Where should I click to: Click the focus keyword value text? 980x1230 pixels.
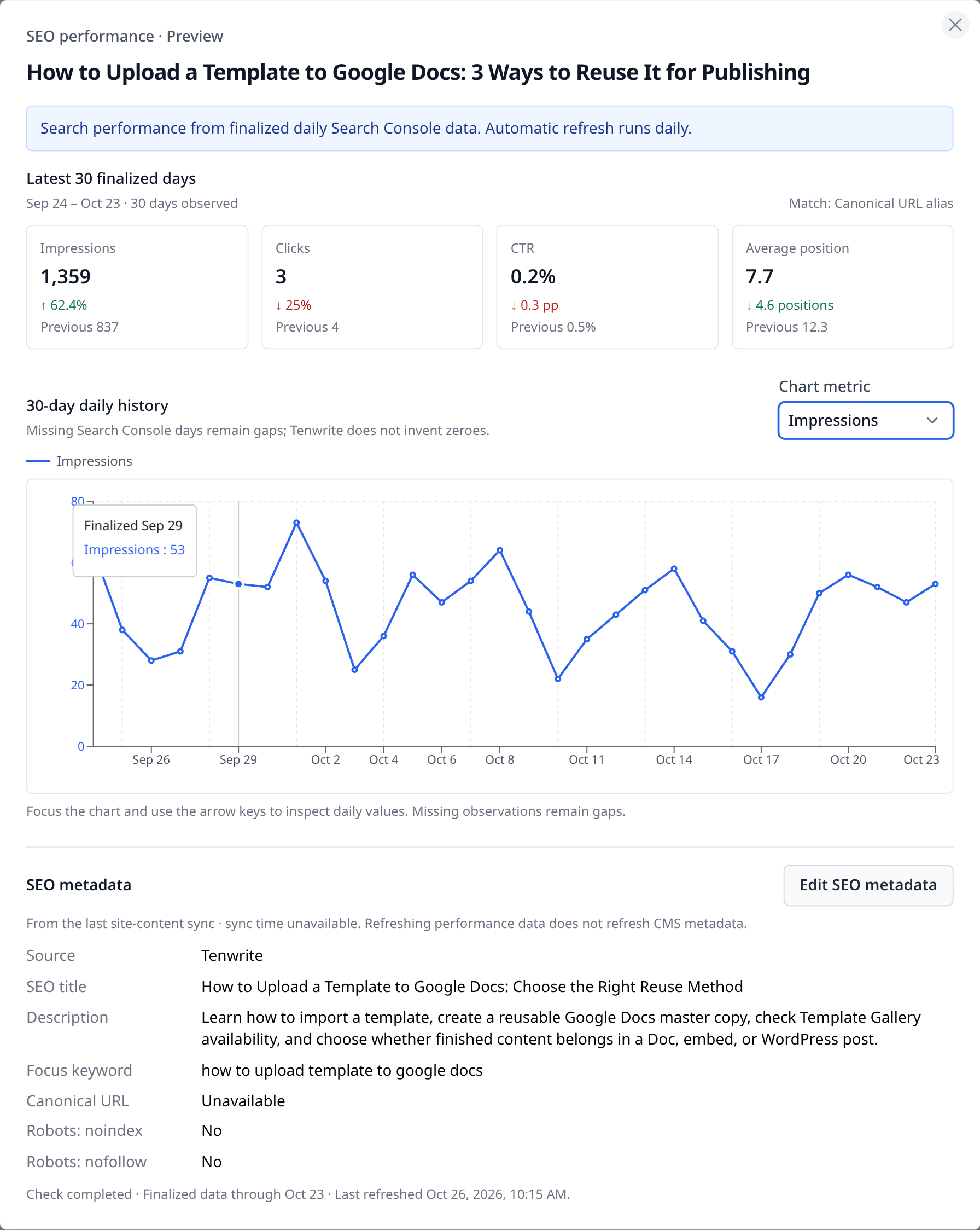coord(342,1070)
